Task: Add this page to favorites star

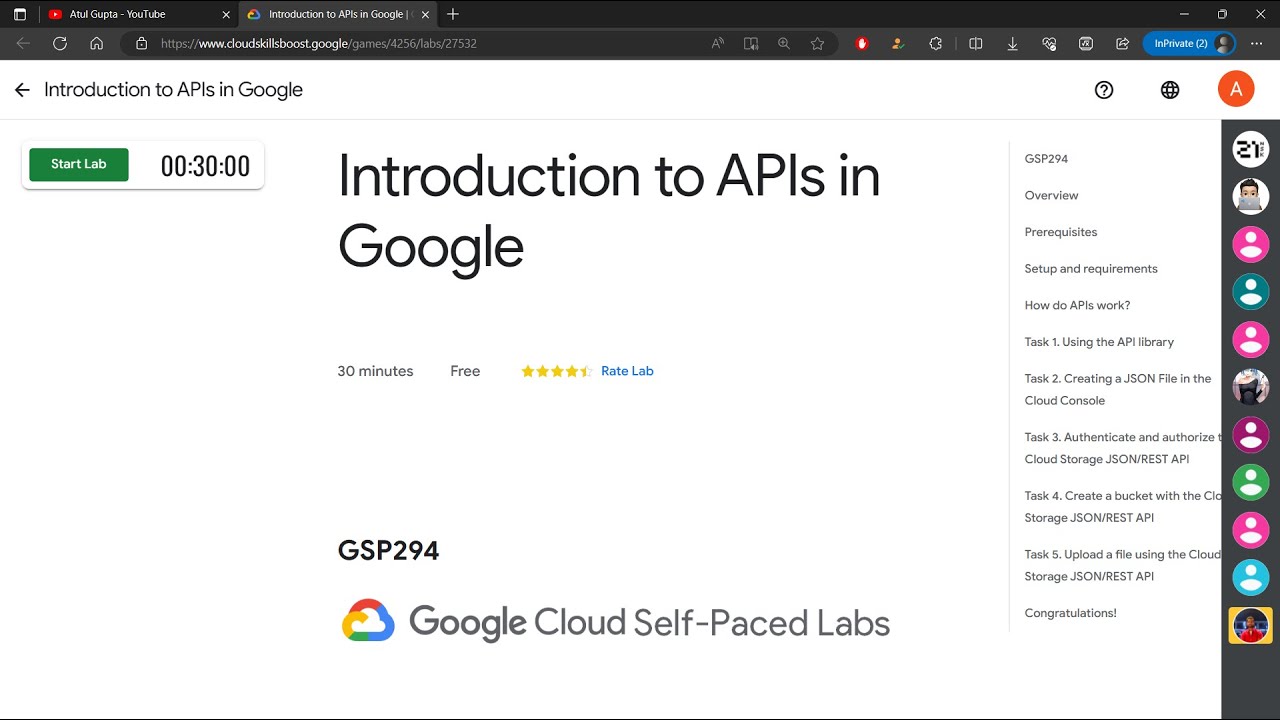Action: click(817, 44)
